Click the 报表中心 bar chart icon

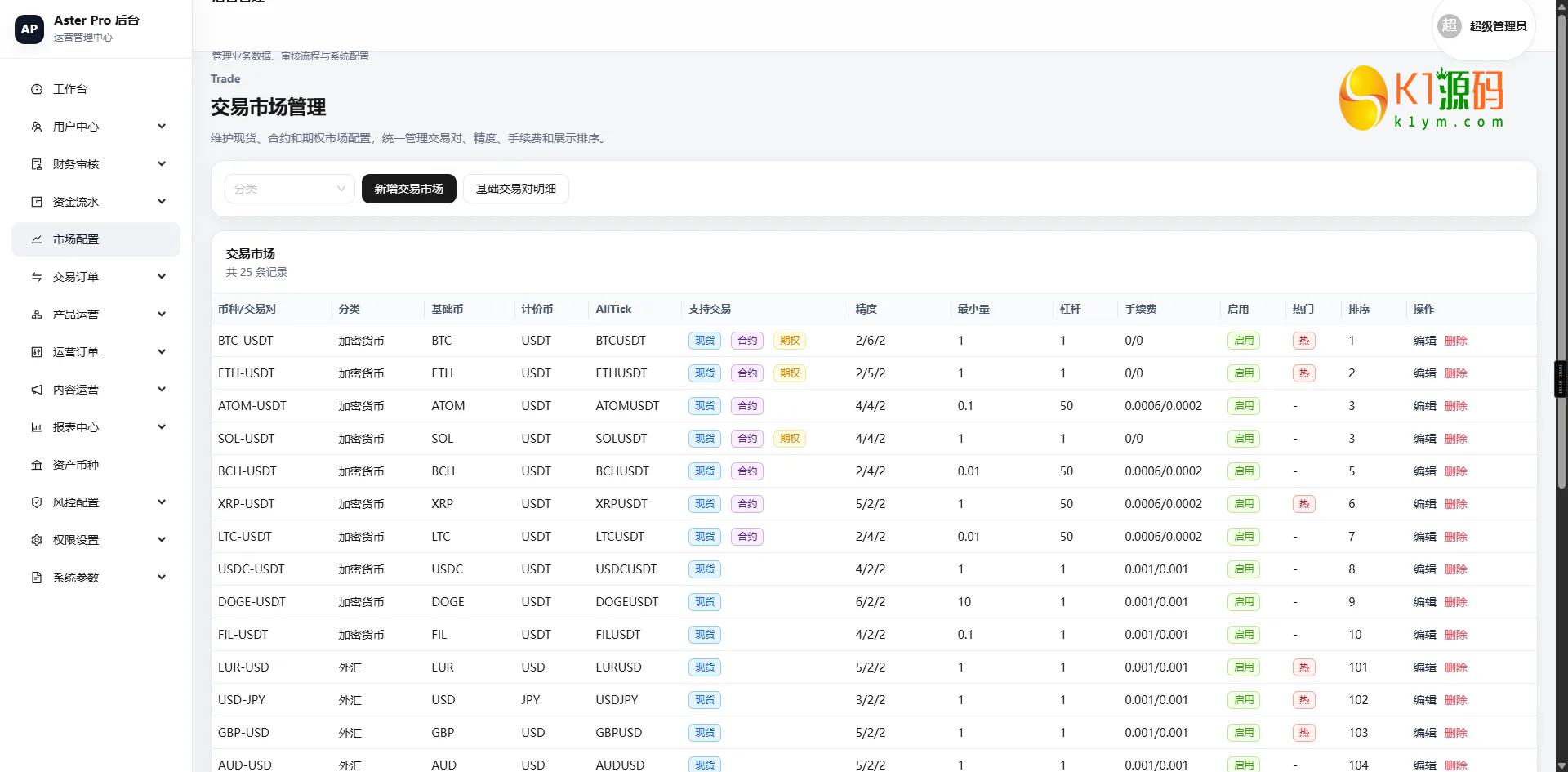click(37, 427)
